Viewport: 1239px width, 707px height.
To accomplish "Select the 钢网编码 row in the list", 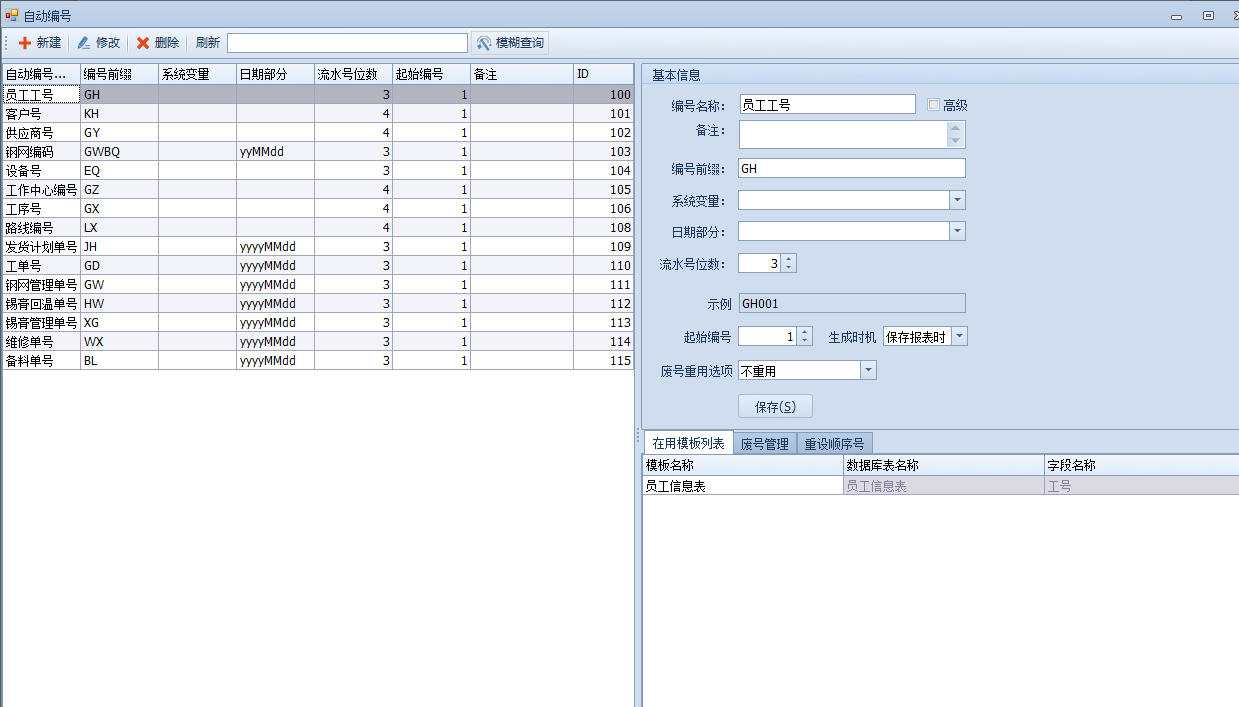I will pos(40,152).
